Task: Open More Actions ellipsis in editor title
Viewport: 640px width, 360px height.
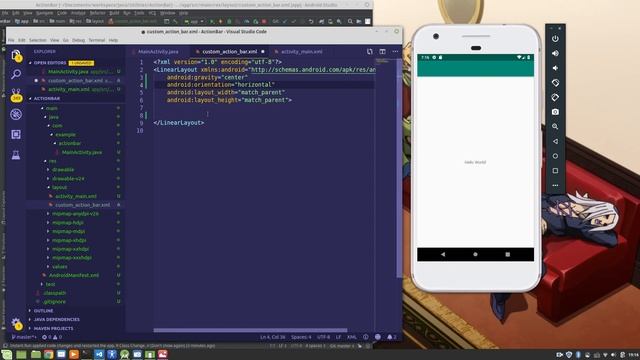Action: [395, 52]
